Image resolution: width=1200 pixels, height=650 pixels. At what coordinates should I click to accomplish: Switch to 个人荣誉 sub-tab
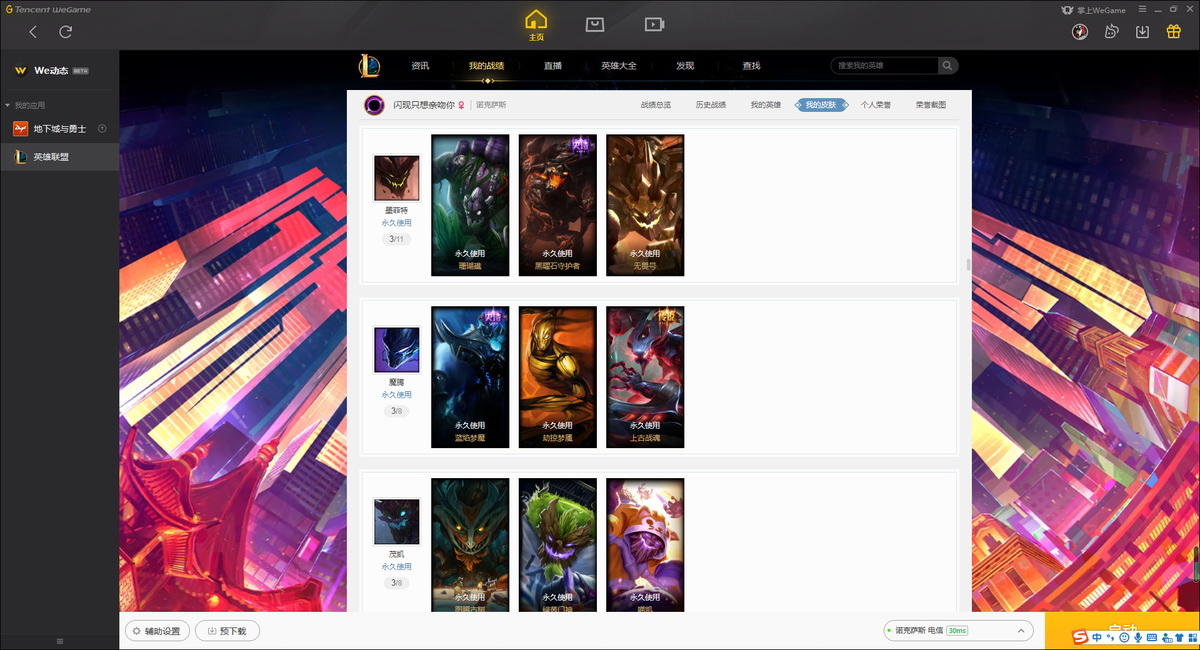(876, 104)
